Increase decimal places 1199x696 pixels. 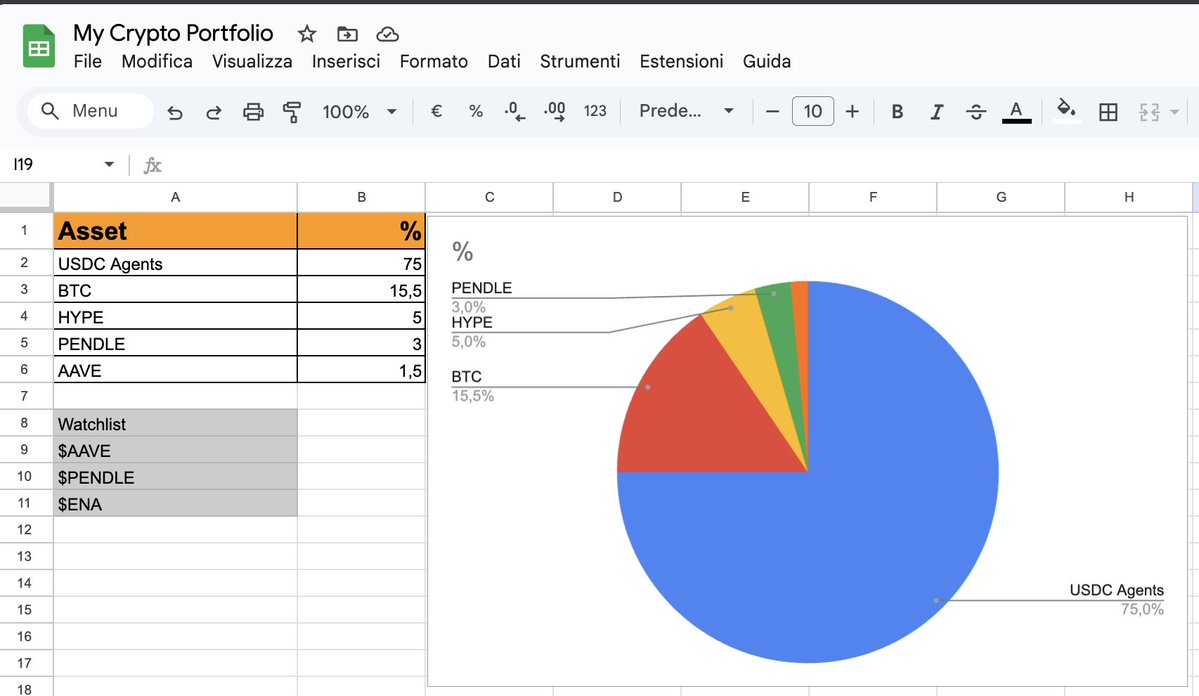[x=554, y=112]
